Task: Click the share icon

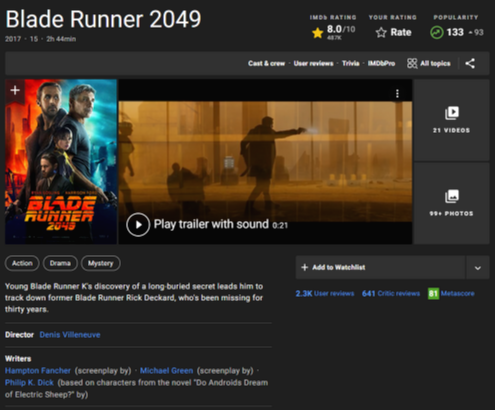Action: click(x=470, y=63)
